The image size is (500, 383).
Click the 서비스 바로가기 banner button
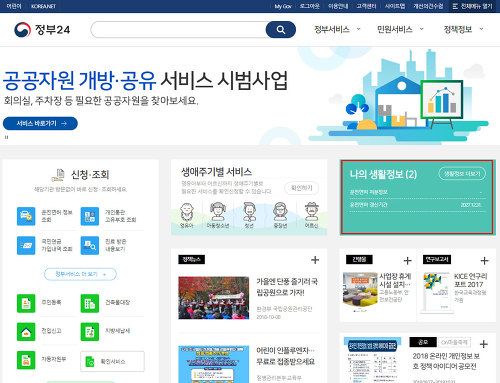40,123
